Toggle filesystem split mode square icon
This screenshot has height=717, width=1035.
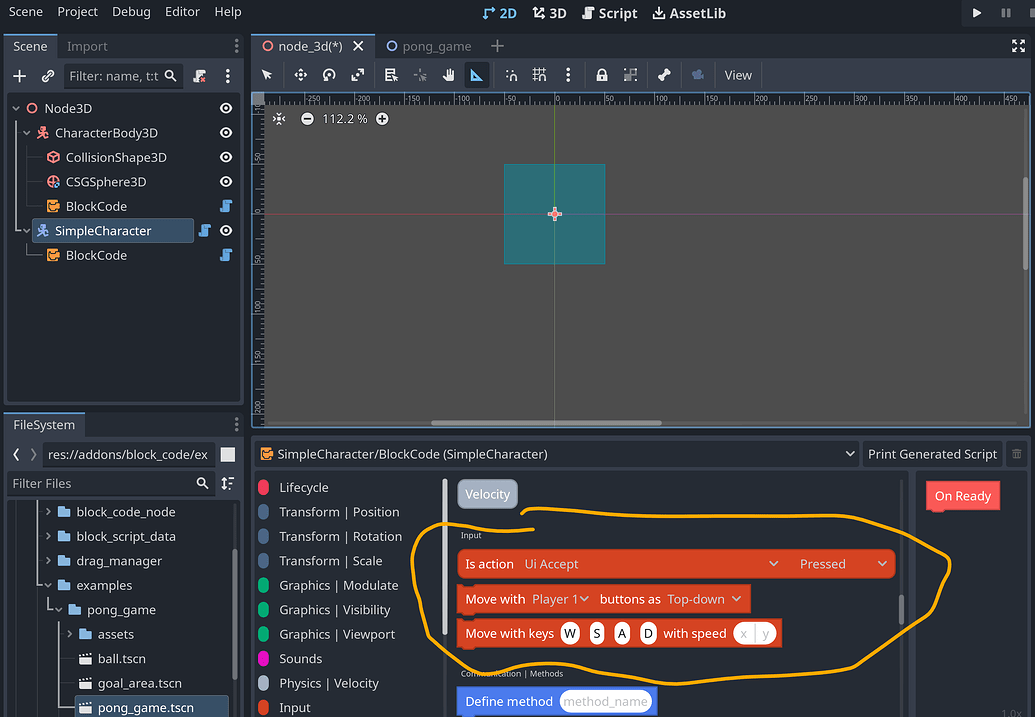[x=228, y=454]
